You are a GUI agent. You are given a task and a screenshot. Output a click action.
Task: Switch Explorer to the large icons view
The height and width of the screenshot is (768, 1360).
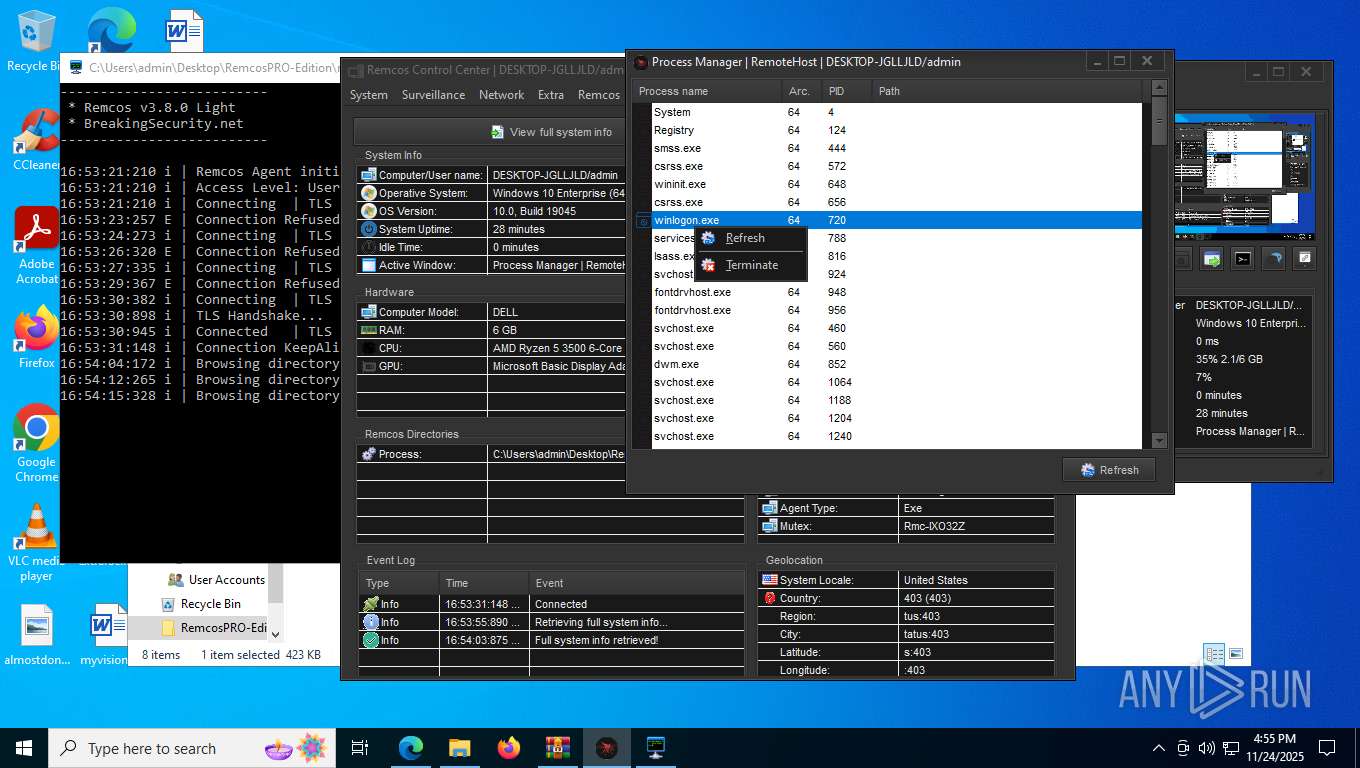click(x=1236, y=655)
